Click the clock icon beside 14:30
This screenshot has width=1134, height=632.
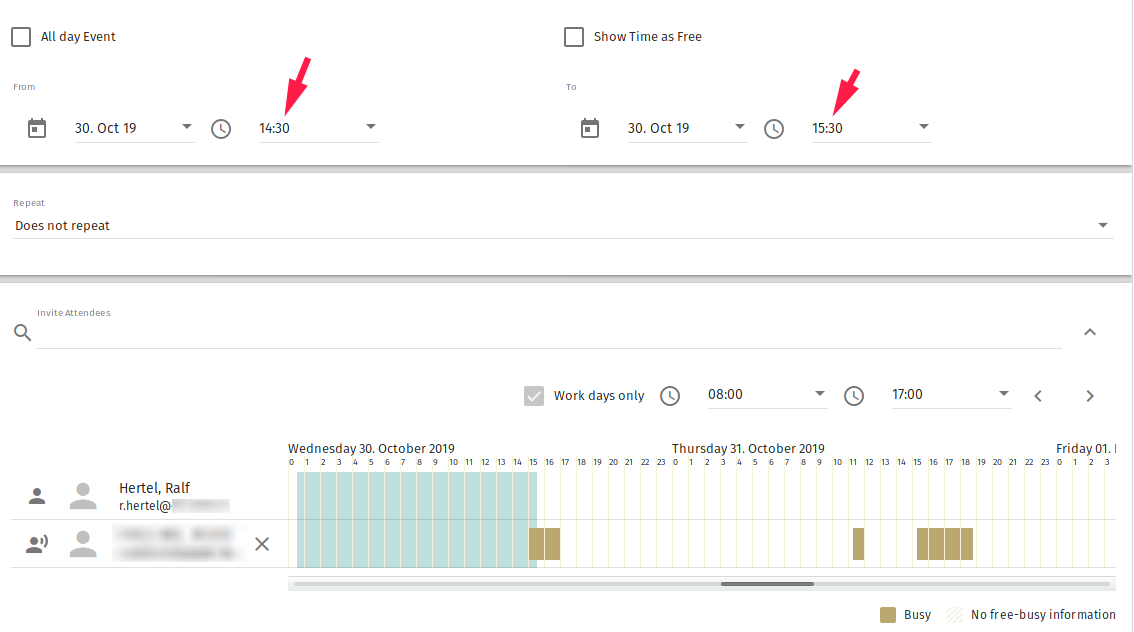tap(221, 129)
